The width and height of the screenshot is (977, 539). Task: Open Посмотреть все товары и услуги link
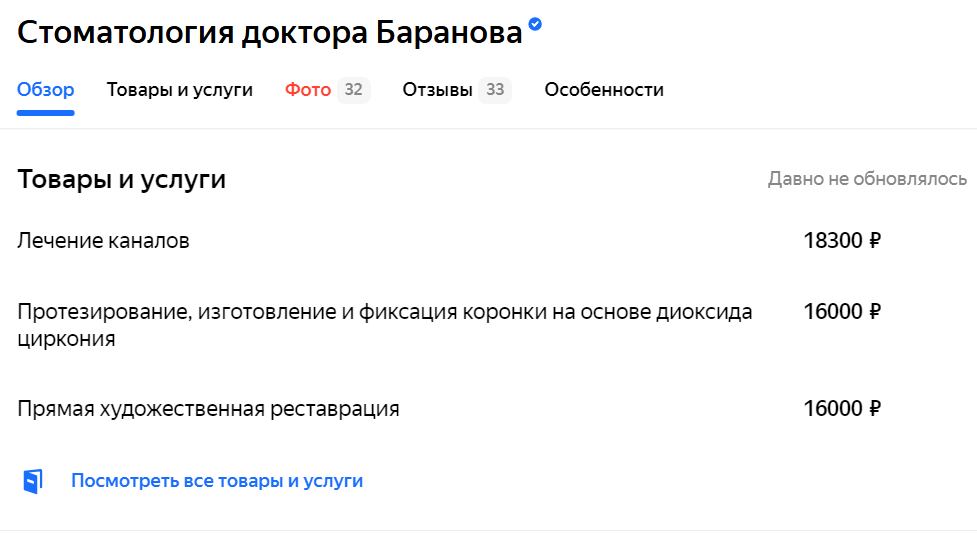click(217, 481)
